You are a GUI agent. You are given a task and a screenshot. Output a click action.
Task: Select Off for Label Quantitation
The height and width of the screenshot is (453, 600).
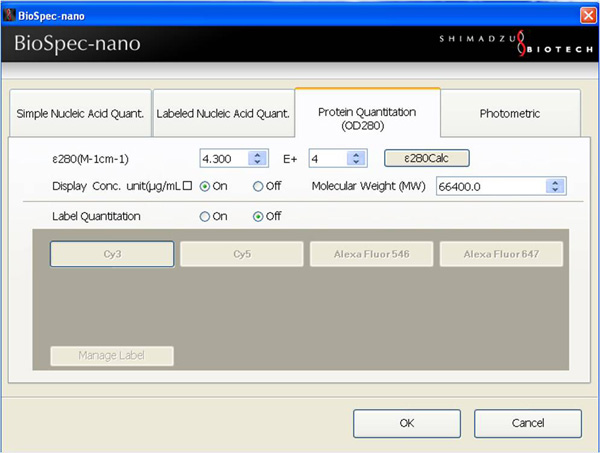(x=258, y=216)
